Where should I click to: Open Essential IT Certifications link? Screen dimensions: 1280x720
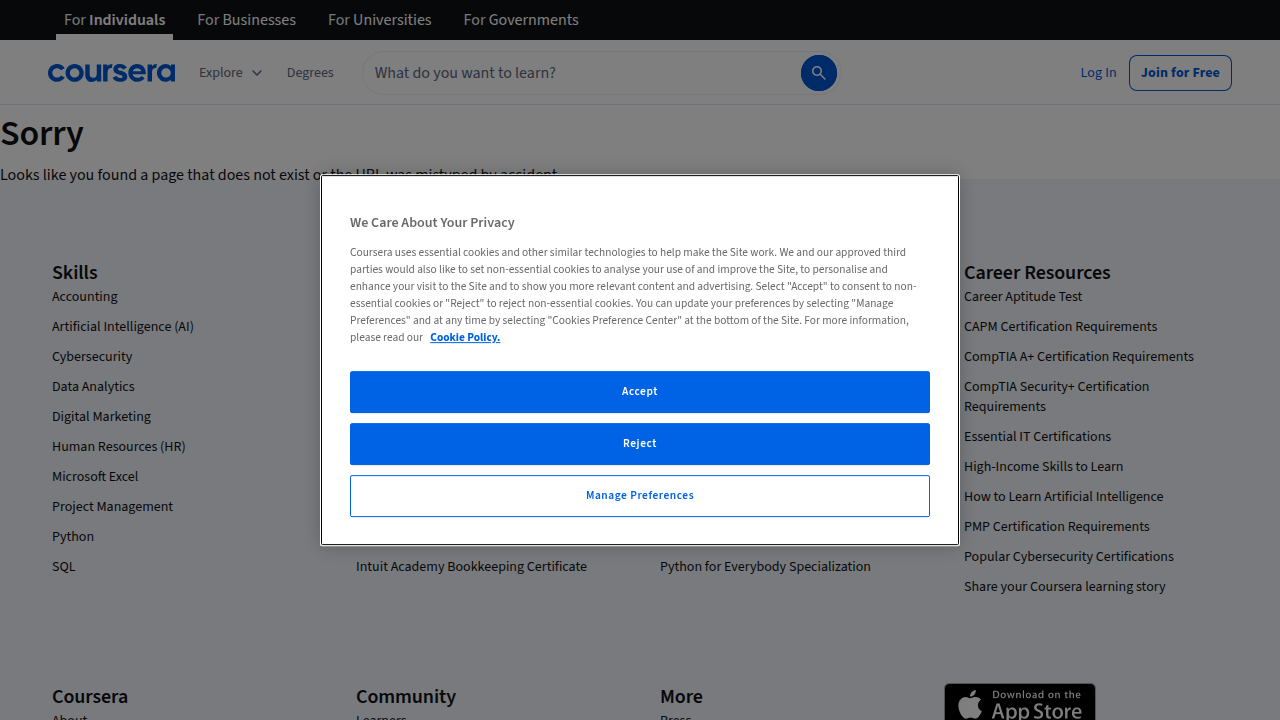[1037, 437]
